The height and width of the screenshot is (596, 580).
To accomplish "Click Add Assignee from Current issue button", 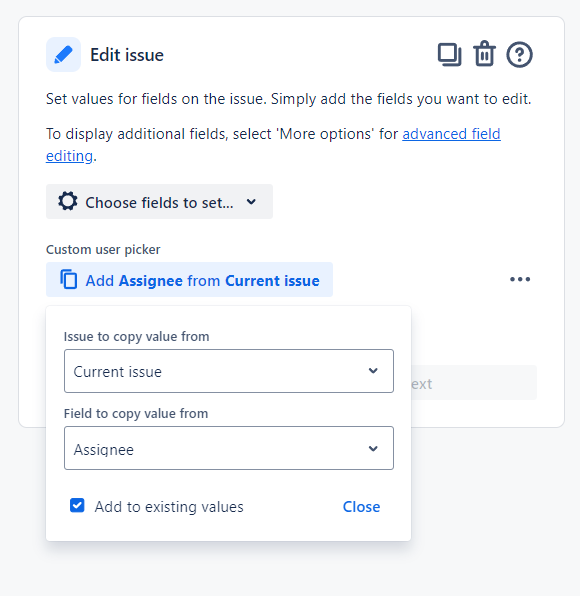I will pyautogui.click(x=189, y=279).
